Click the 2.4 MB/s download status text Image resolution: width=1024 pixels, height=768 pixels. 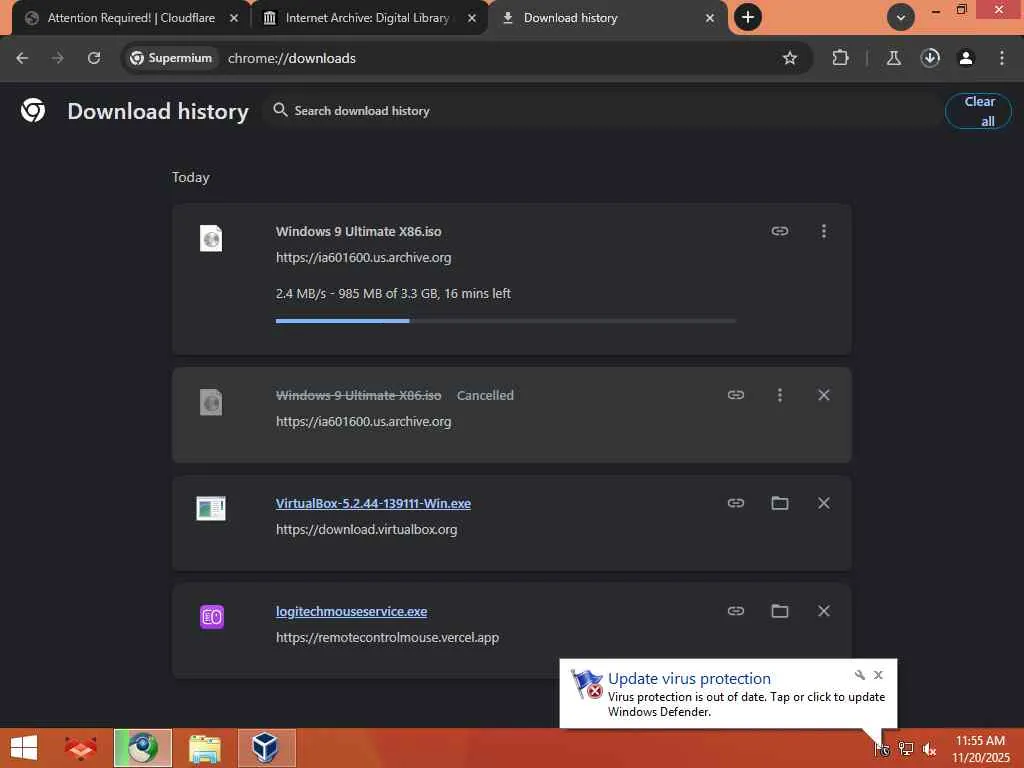point(393,294)
